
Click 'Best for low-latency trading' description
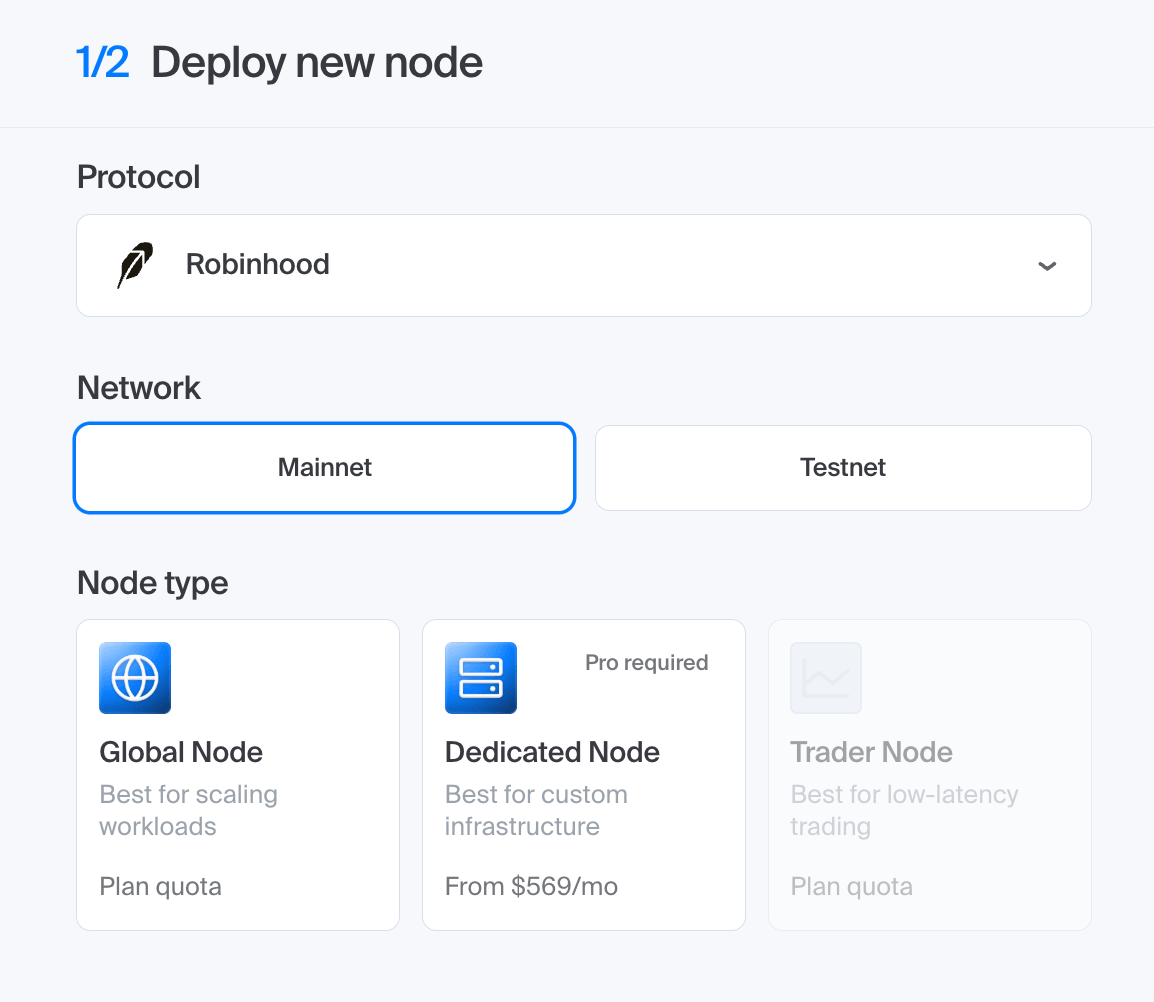click(x=905, y=811)
